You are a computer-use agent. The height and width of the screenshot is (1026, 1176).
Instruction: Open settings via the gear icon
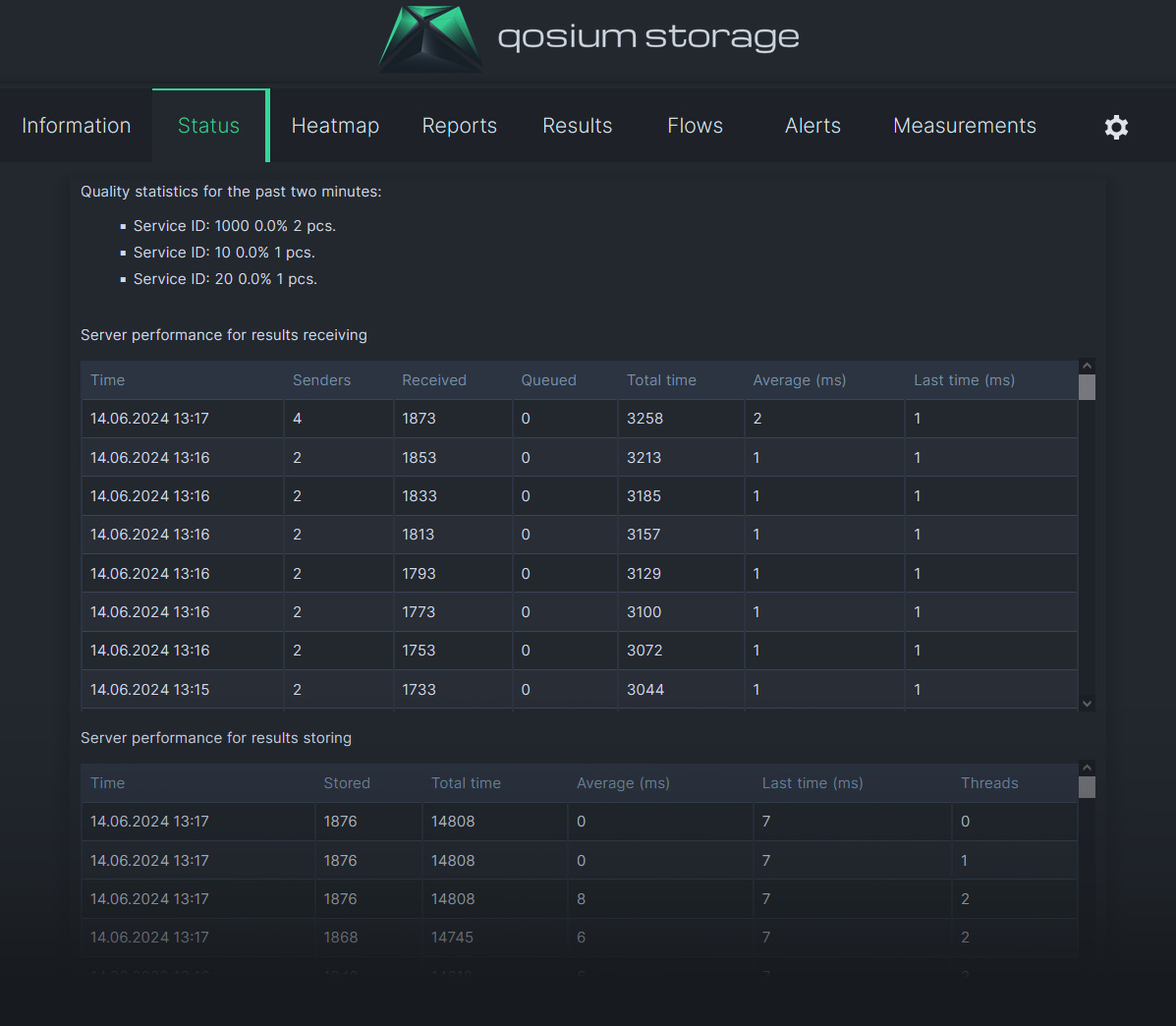point(1116,127)
